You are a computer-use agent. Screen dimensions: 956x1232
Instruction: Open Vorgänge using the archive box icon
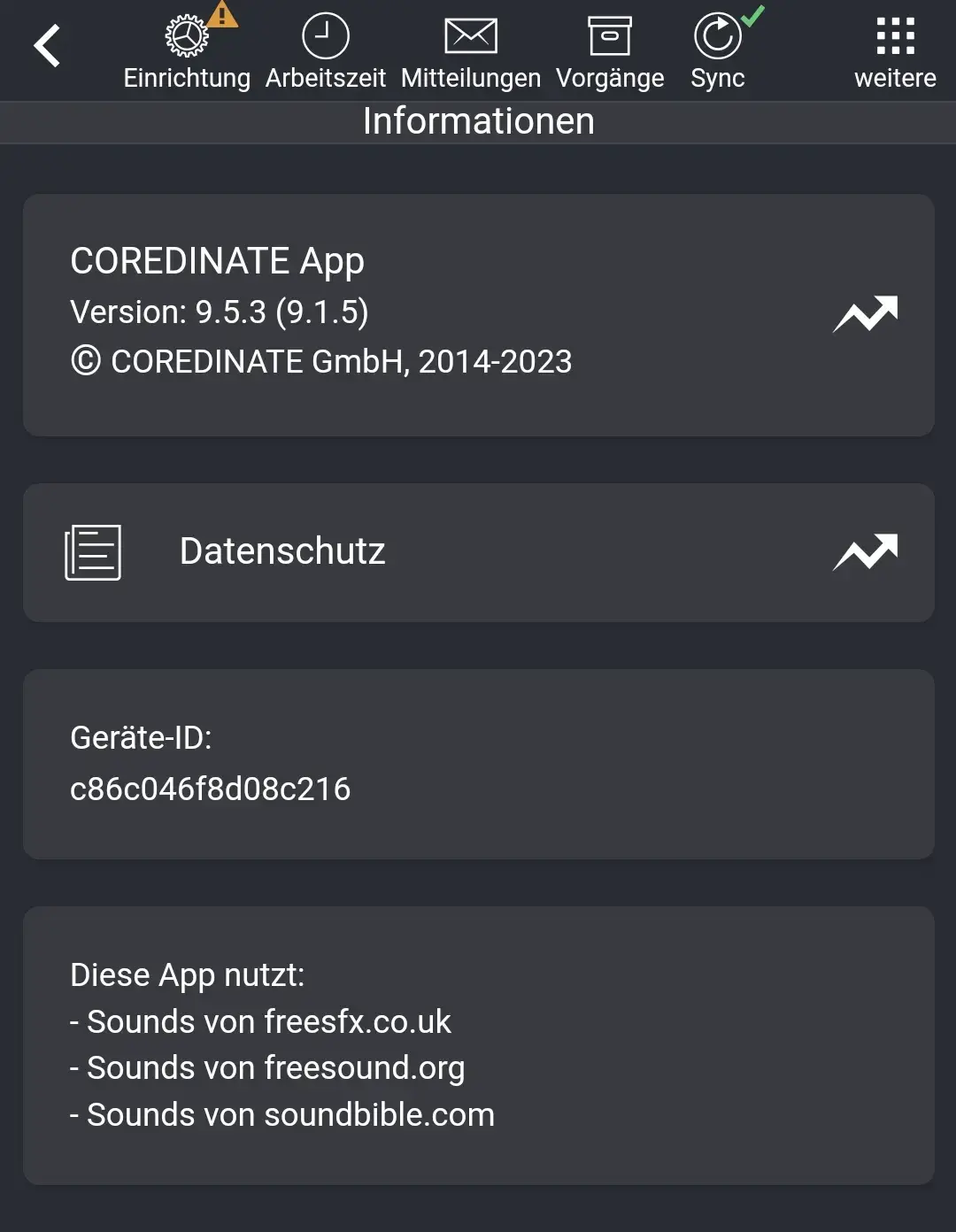click(x=611, y=34)
